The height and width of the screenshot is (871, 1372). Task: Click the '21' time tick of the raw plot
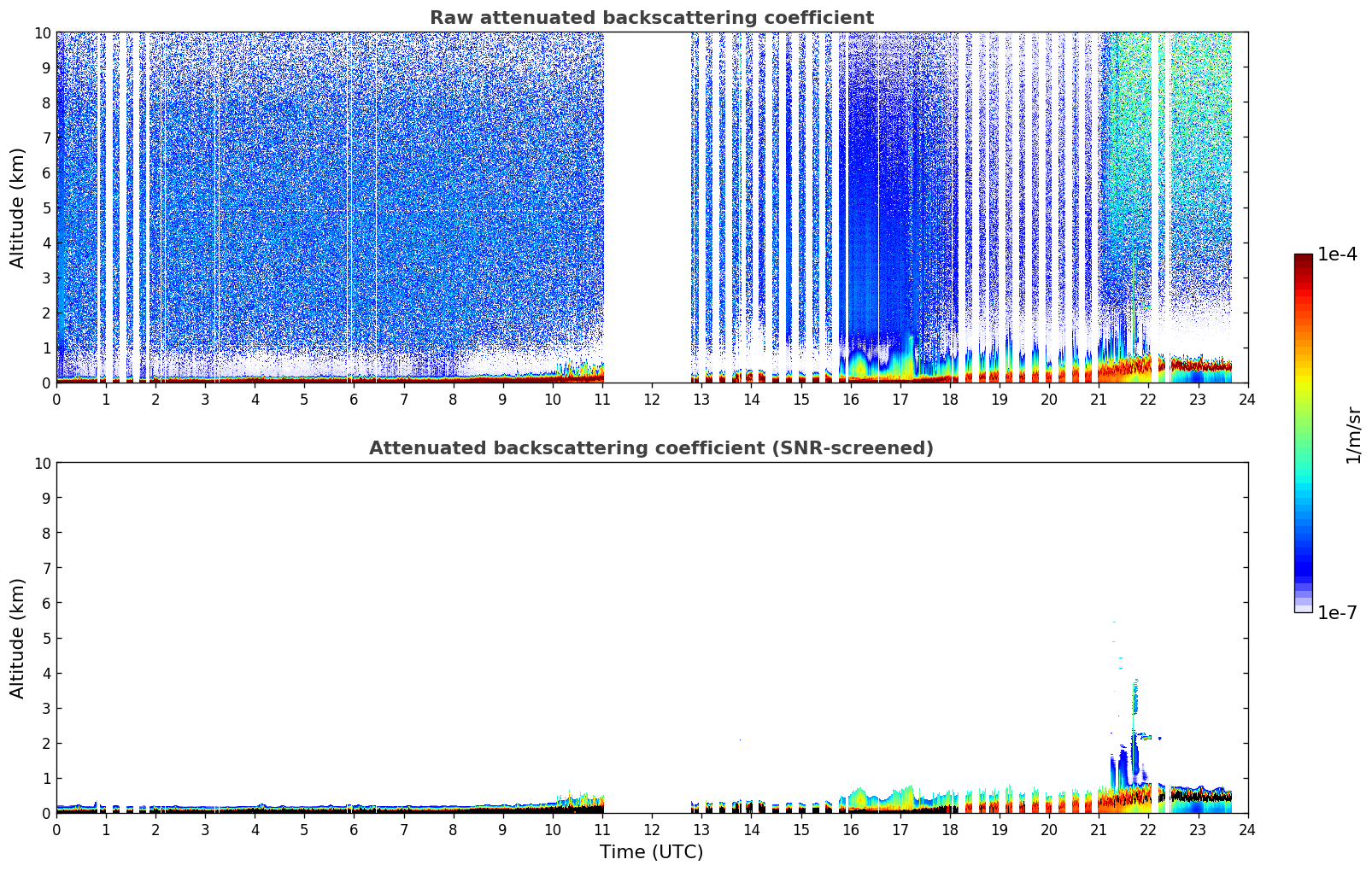pyautogui.click(x=1099, y=399)
